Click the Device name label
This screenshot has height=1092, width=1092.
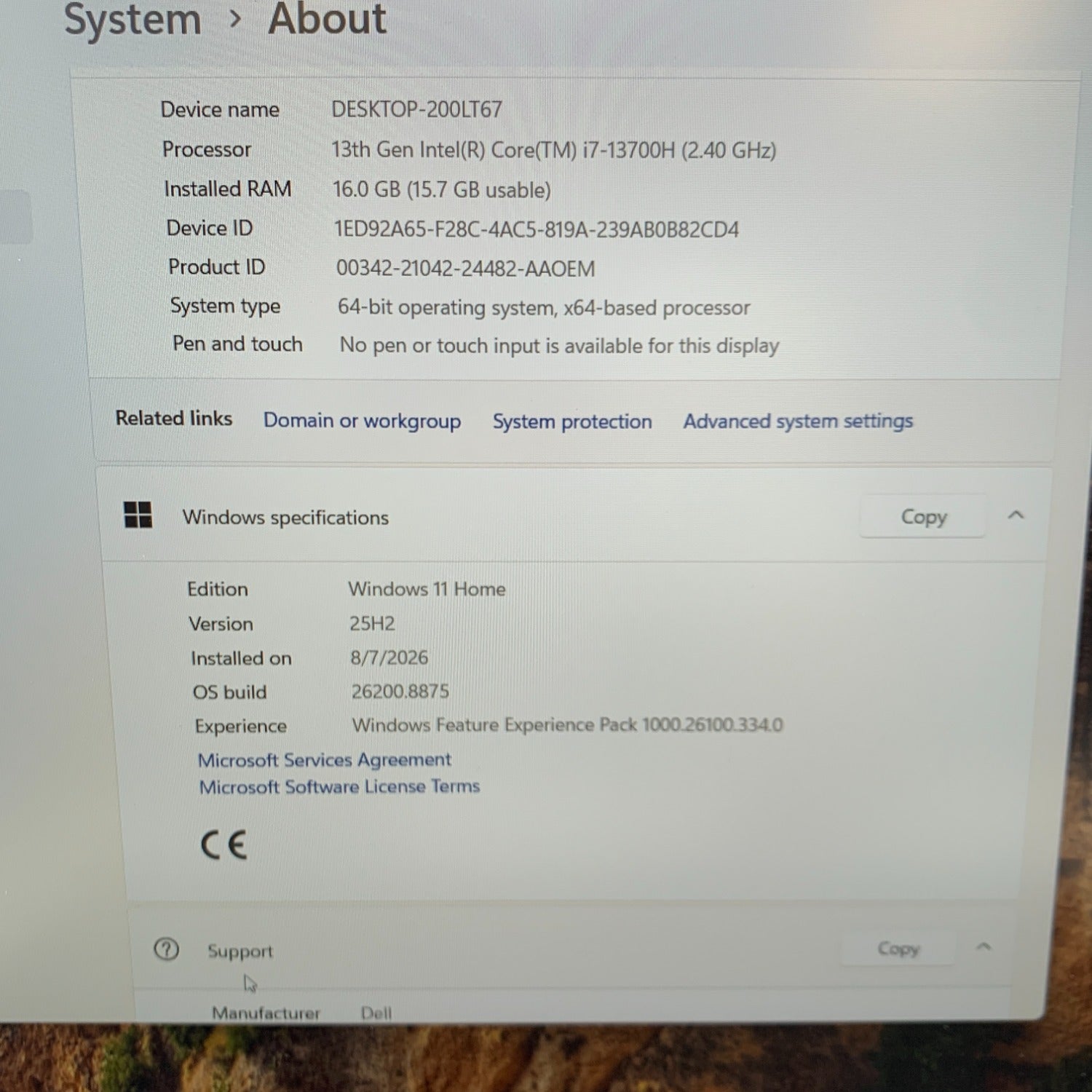(220, 109)
